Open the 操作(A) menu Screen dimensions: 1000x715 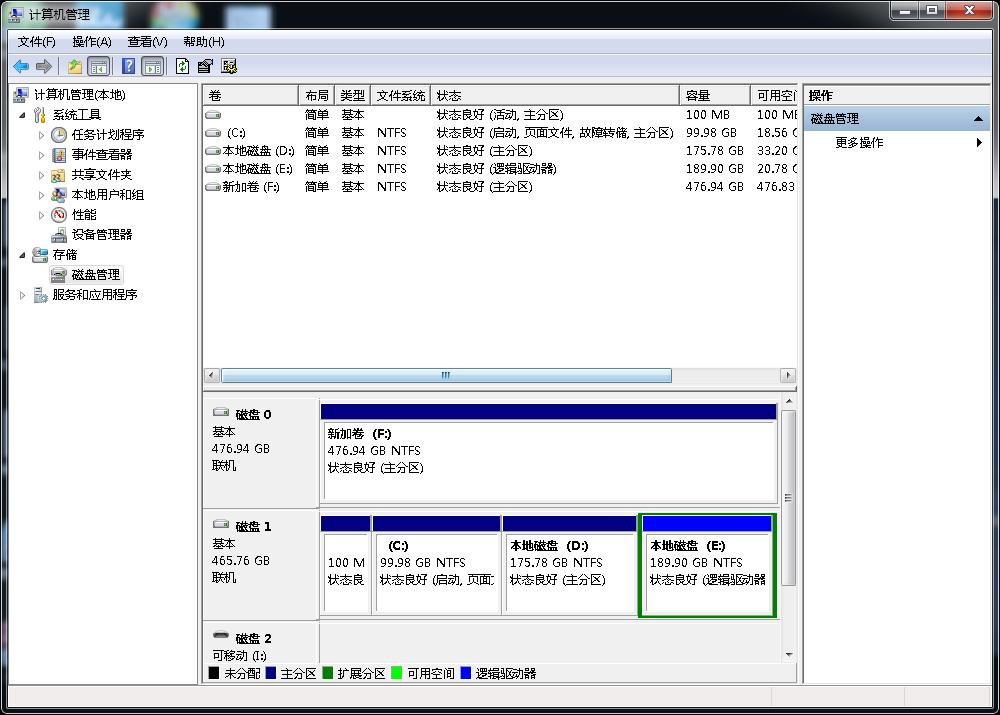pos(91,42)
